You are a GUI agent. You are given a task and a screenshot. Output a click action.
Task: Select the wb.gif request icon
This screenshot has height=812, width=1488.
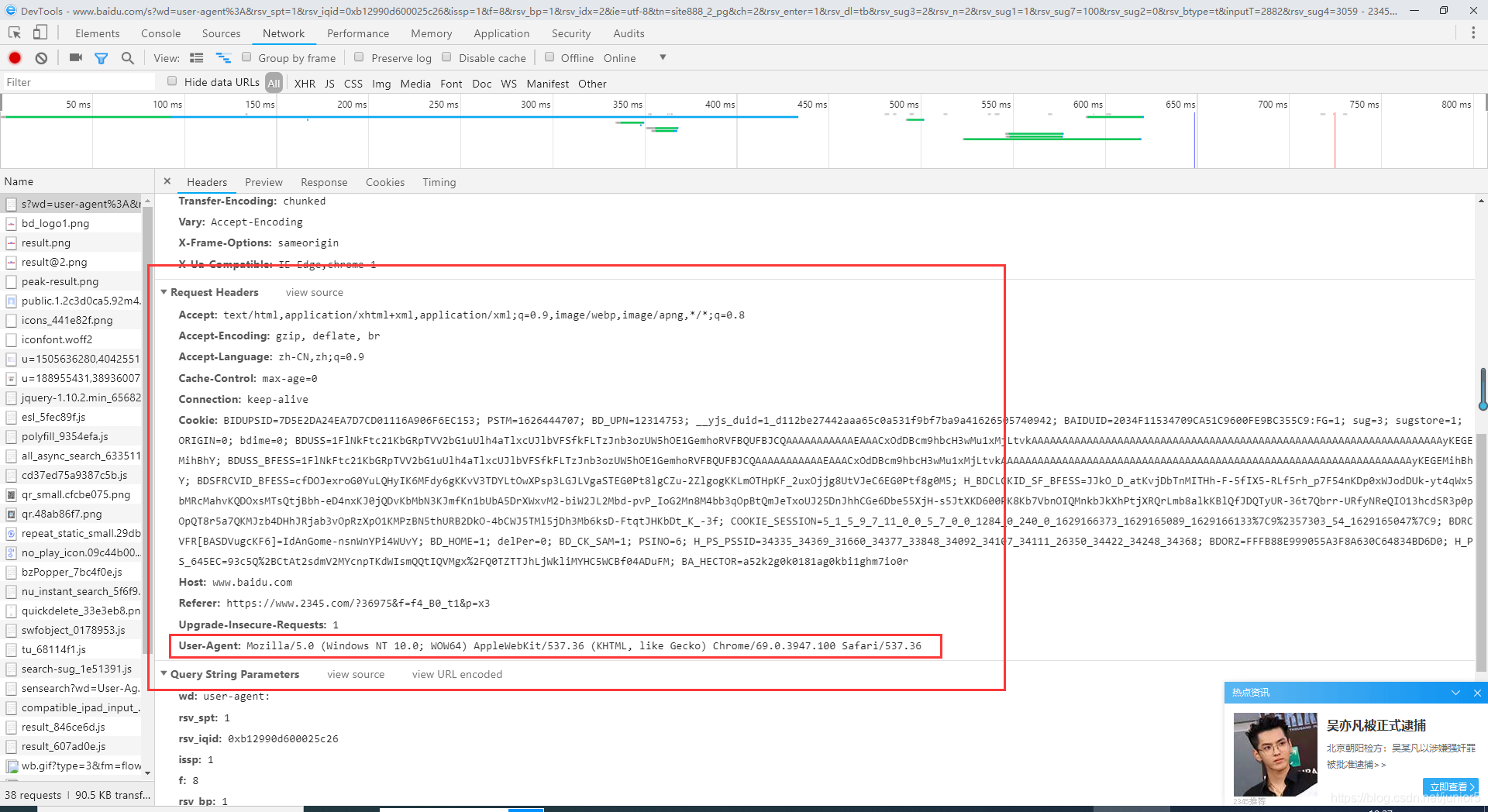tap(12, 766)
